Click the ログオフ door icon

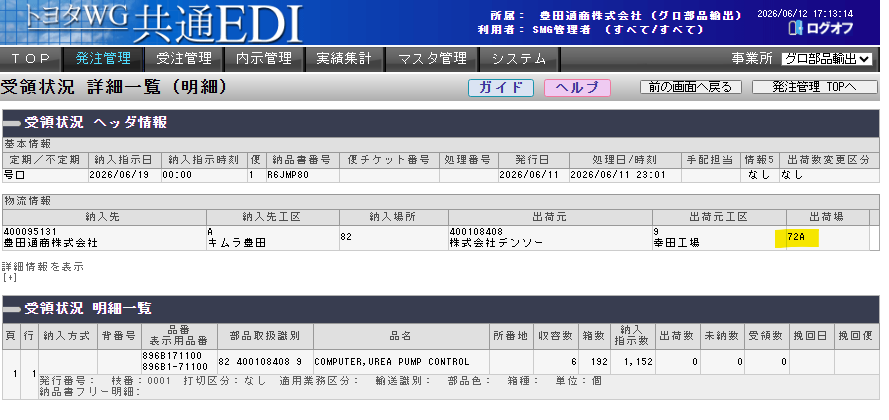[795, 28]
